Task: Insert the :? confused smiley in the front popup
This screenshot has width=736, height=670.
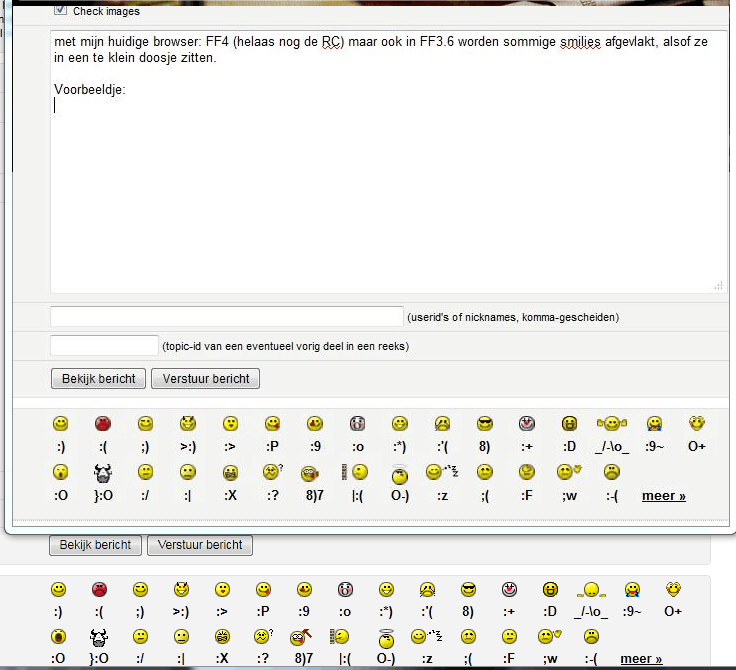Action: [x=273, y=472]
